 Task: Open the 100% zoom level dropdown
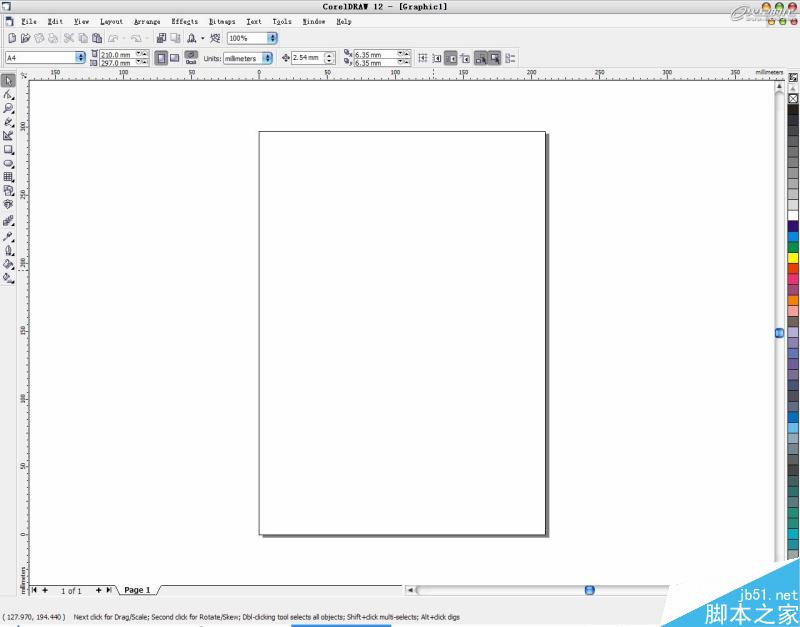pyautogui.click(x=270, y=38)
